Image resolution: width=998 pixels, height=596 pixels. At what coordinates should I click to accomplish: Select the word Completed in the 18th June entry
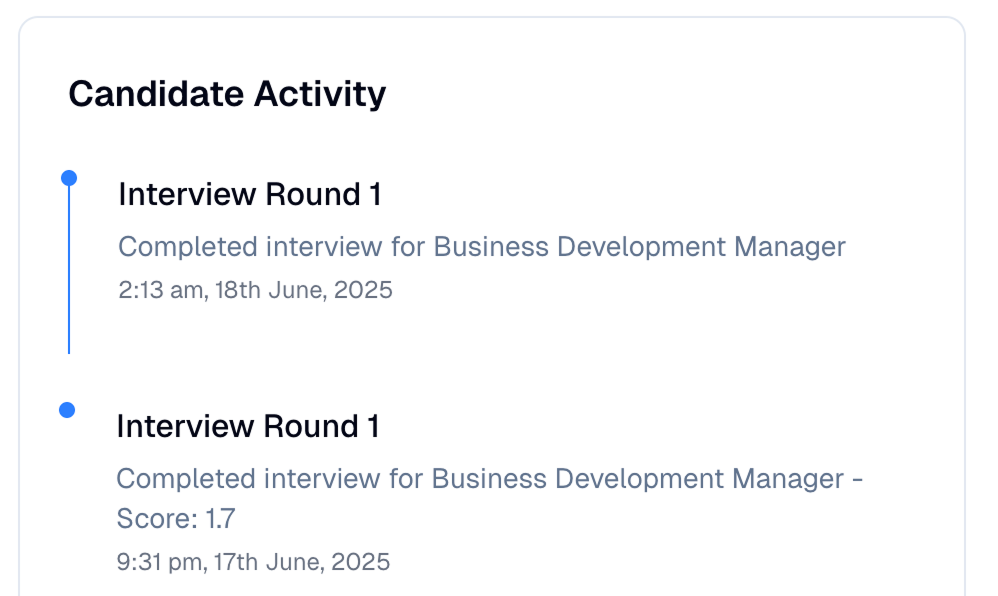pyautogui.click(x=188, y=247)
